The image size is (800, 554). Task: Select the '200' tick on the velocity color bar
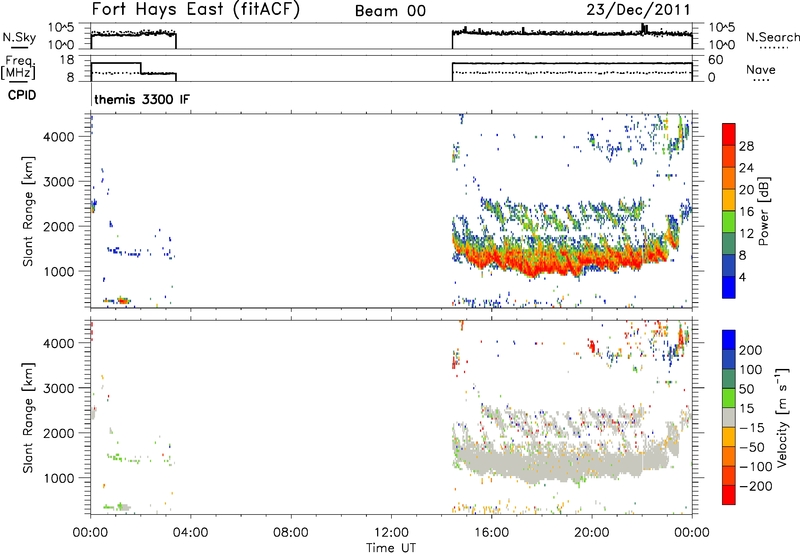[x=751, y=350]
